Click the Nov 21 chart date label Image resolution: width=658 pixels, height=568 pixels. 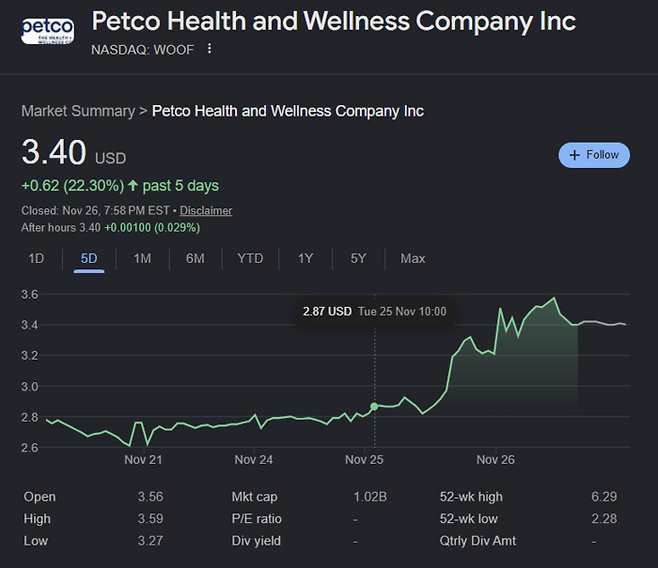[143, 460]
